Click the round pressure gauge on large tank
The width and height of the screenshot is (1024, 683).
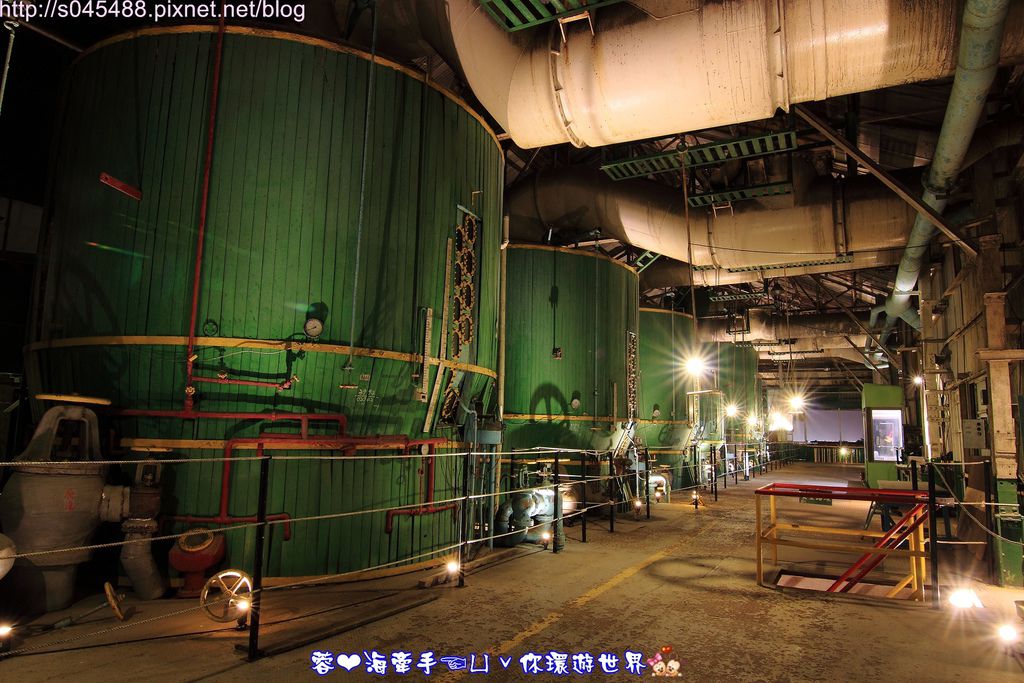pyautogui.click(x=313, y=327)
